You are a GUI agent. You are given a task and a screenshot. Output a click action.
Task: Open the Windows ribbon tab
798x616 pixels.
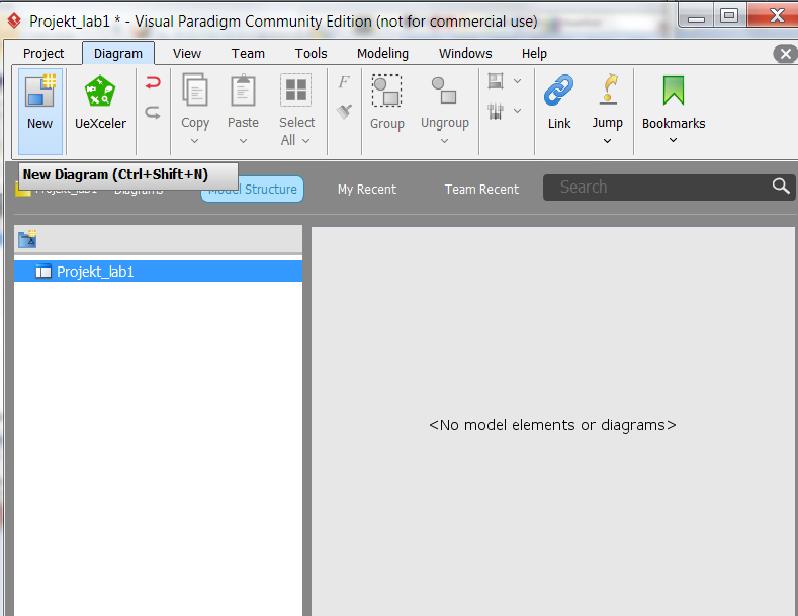466,53
